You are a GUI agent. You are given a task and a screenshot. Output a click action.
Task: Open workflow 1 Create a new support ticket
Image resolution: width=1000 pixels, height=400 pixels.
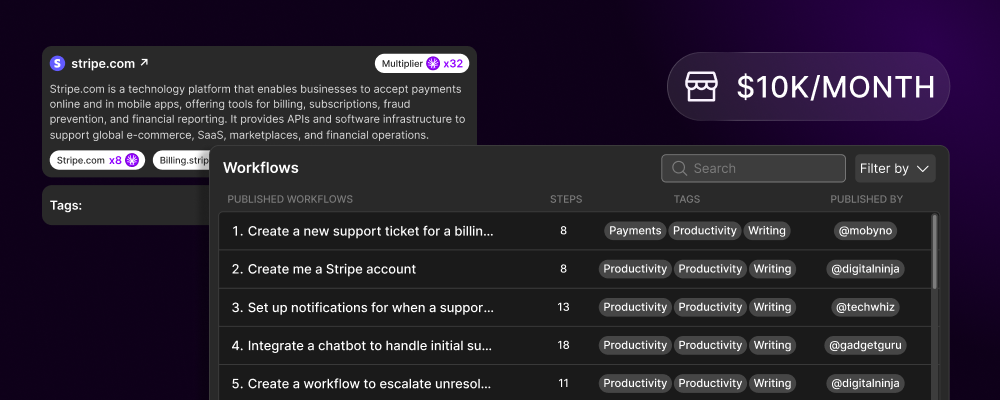[362, 231]
